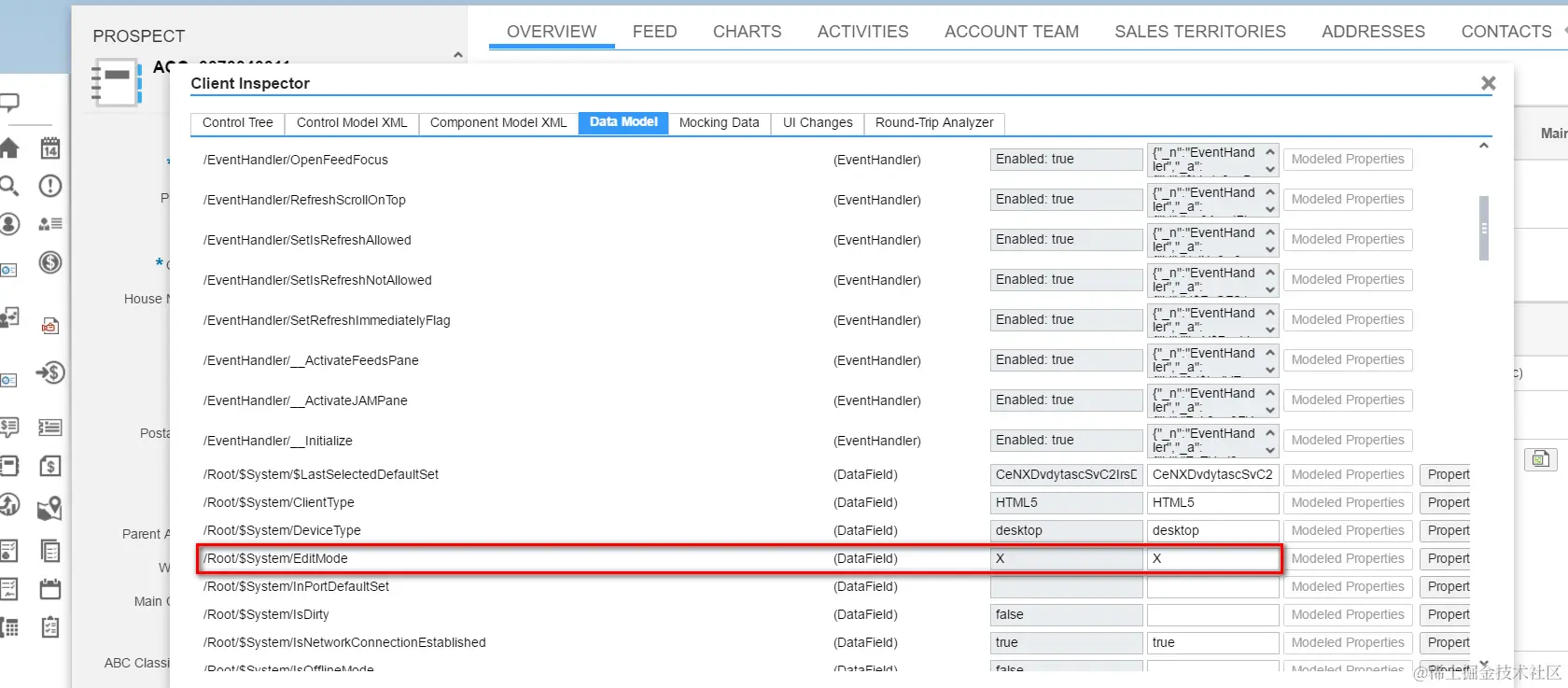The image size is (1568, 688).
Task: Click Modeled Properties for EditMode row
Action: pos(1348,558)
